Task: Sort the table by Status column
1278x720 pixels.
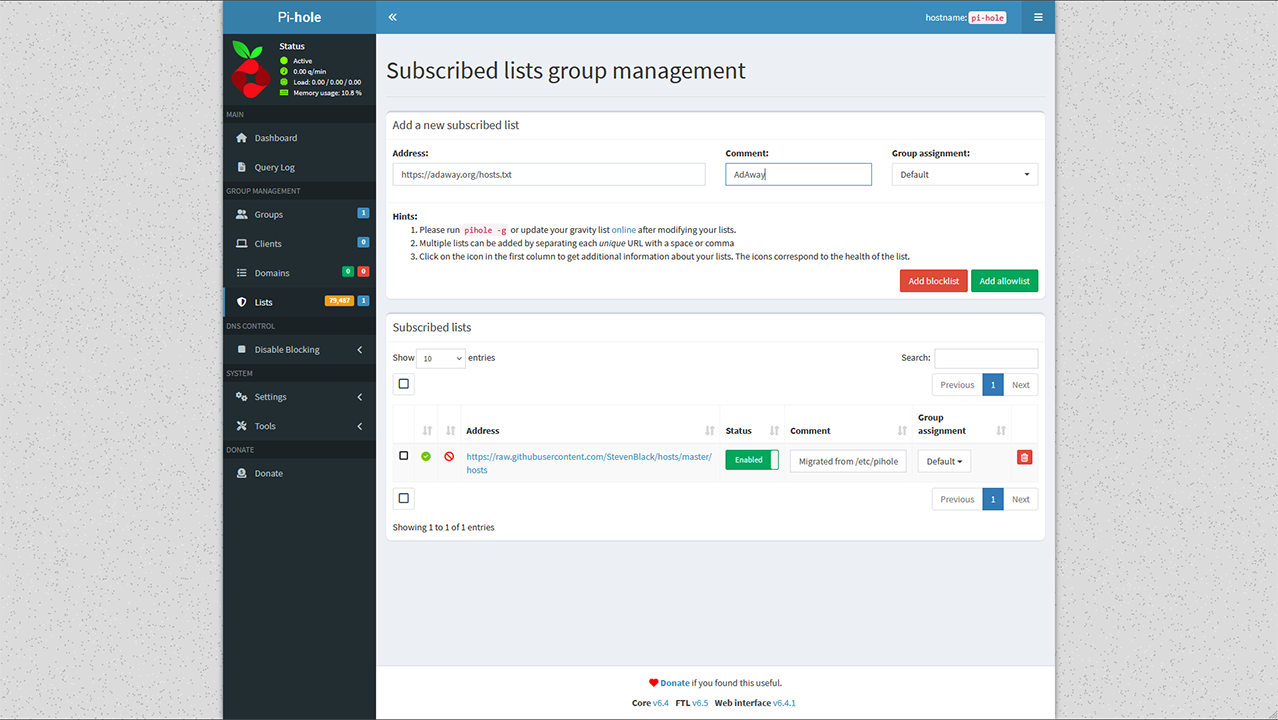Action: pyautogui.click(x=752, y=431)
